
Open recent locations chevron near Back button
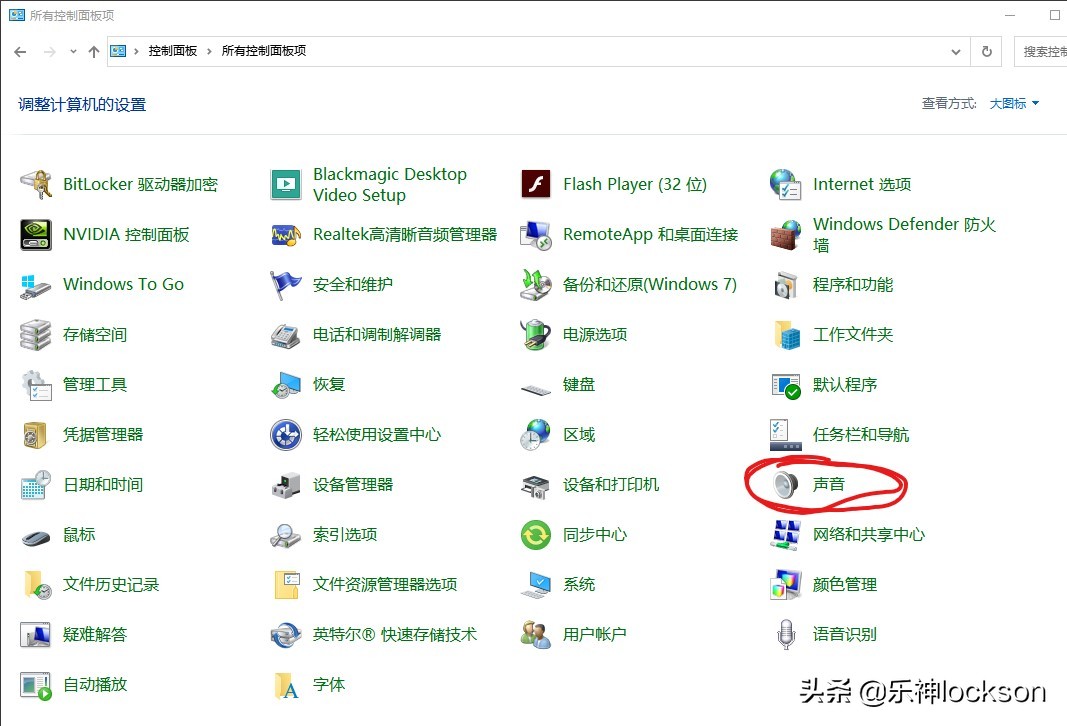[x=72, y=50]
